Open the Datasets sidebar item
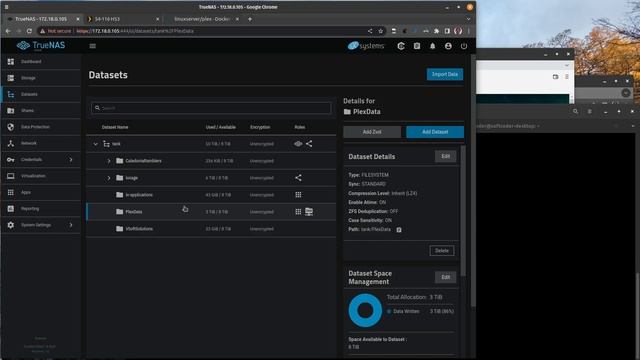The image size is (640, 360). (41, 94)
